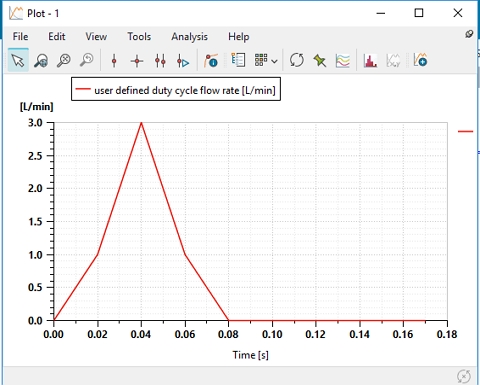Viewport: 480px width, 385px height.
Task: Click the cursor with play arrow icon
Action: (183, 61)
